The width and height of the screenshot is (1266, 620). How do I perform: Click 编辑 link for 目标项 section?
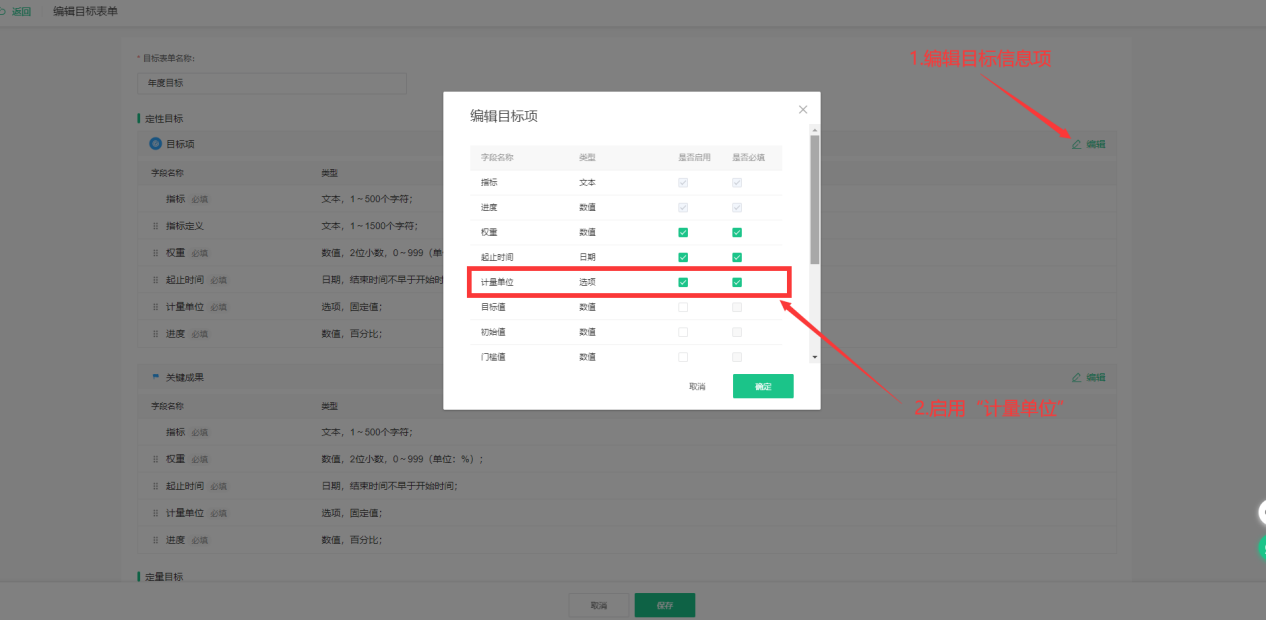[1096, 144]
